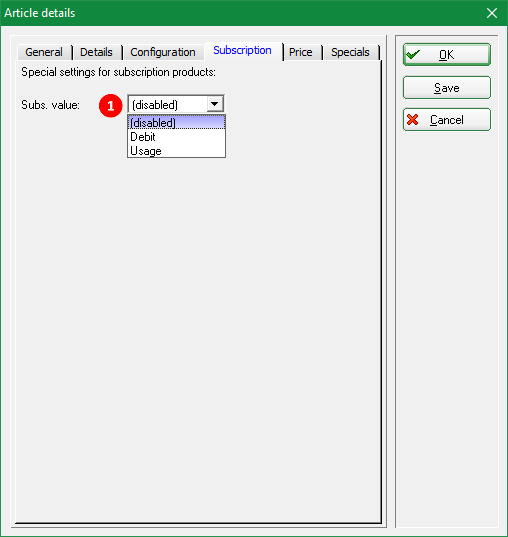Select the (disabled) option in the list
This screenshot has height=537, width=508.
click(176, 122)
